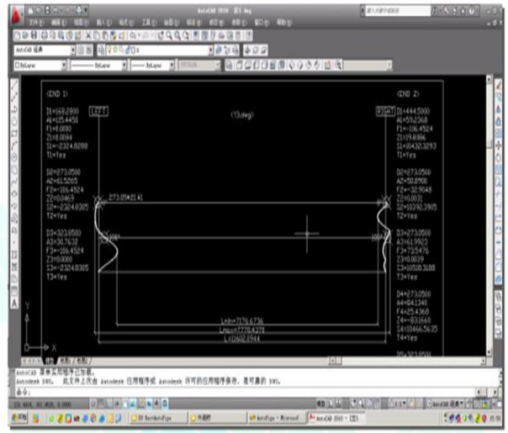Activate the Zoom Realtime magnifier icon

point(169,35)
